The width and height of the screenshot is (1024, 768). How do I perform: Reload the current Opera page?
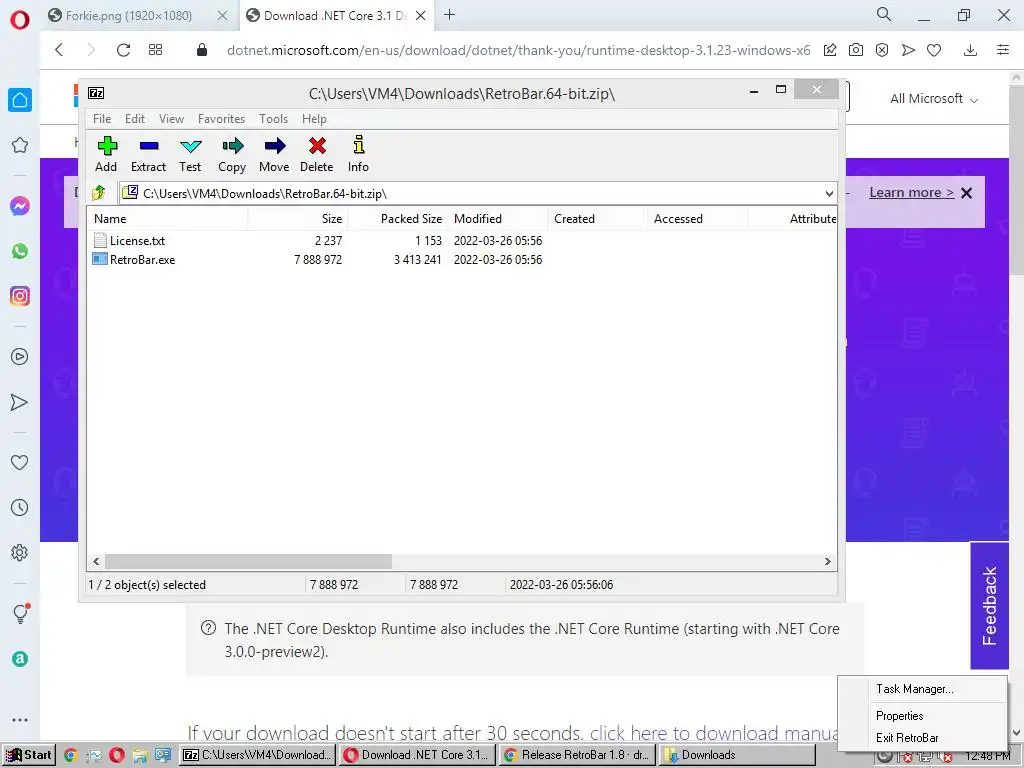click(123, 50)
